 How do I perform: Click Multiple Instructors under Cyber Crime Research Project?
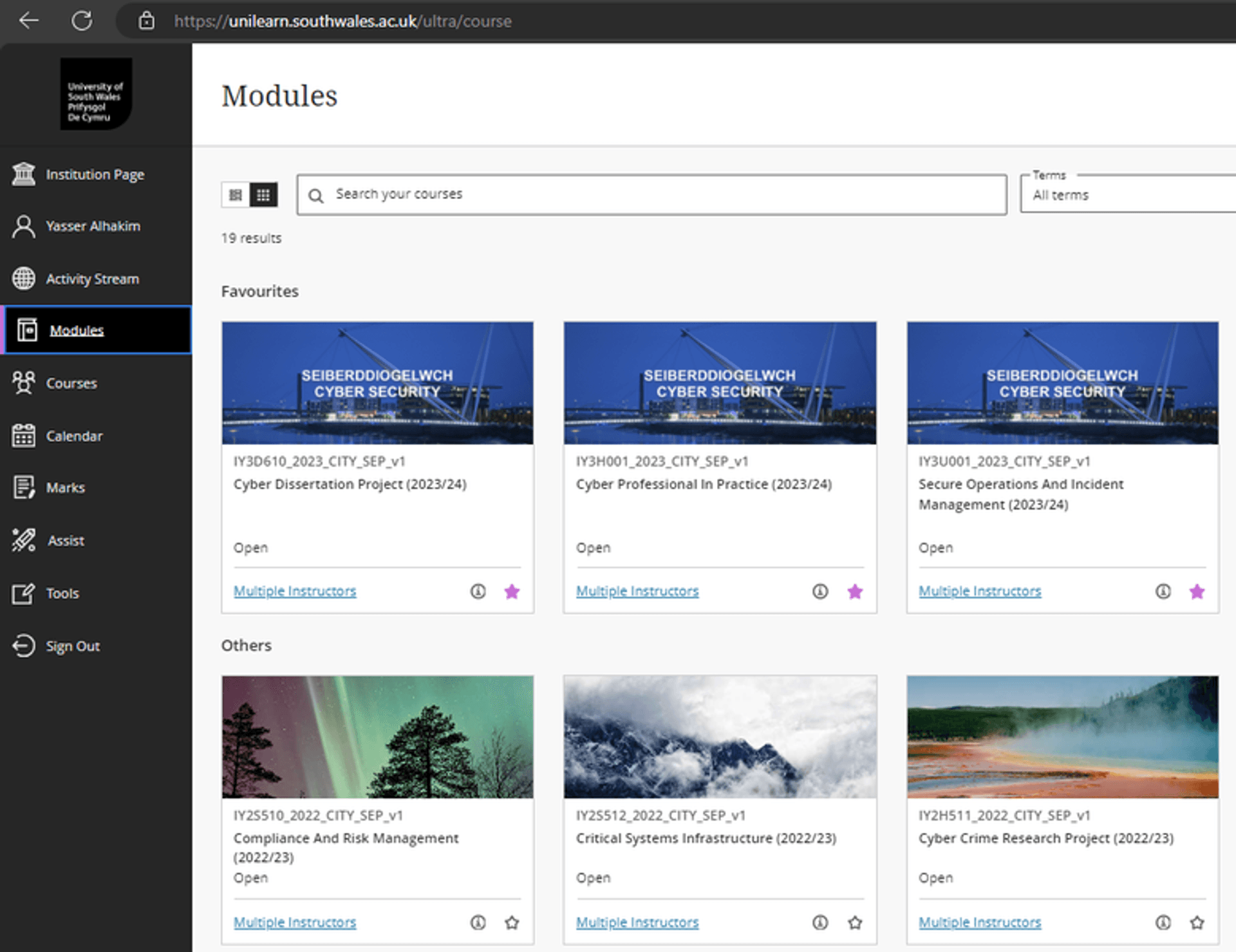pyautogui.click(x=980, y=922)
